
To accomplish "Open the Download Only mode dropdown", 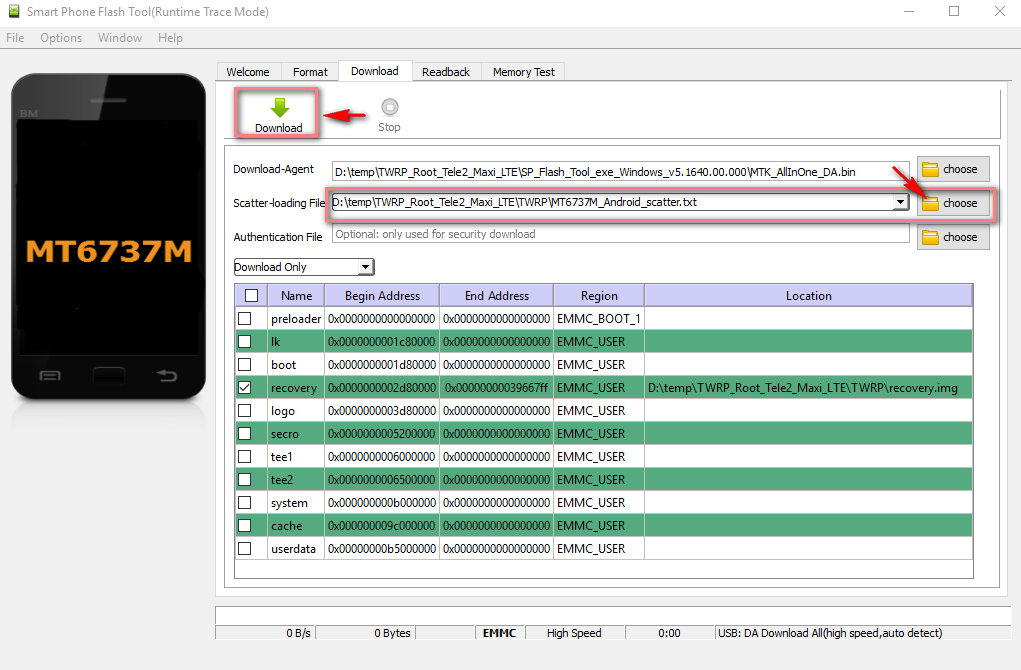I will [x=365, y=267].
